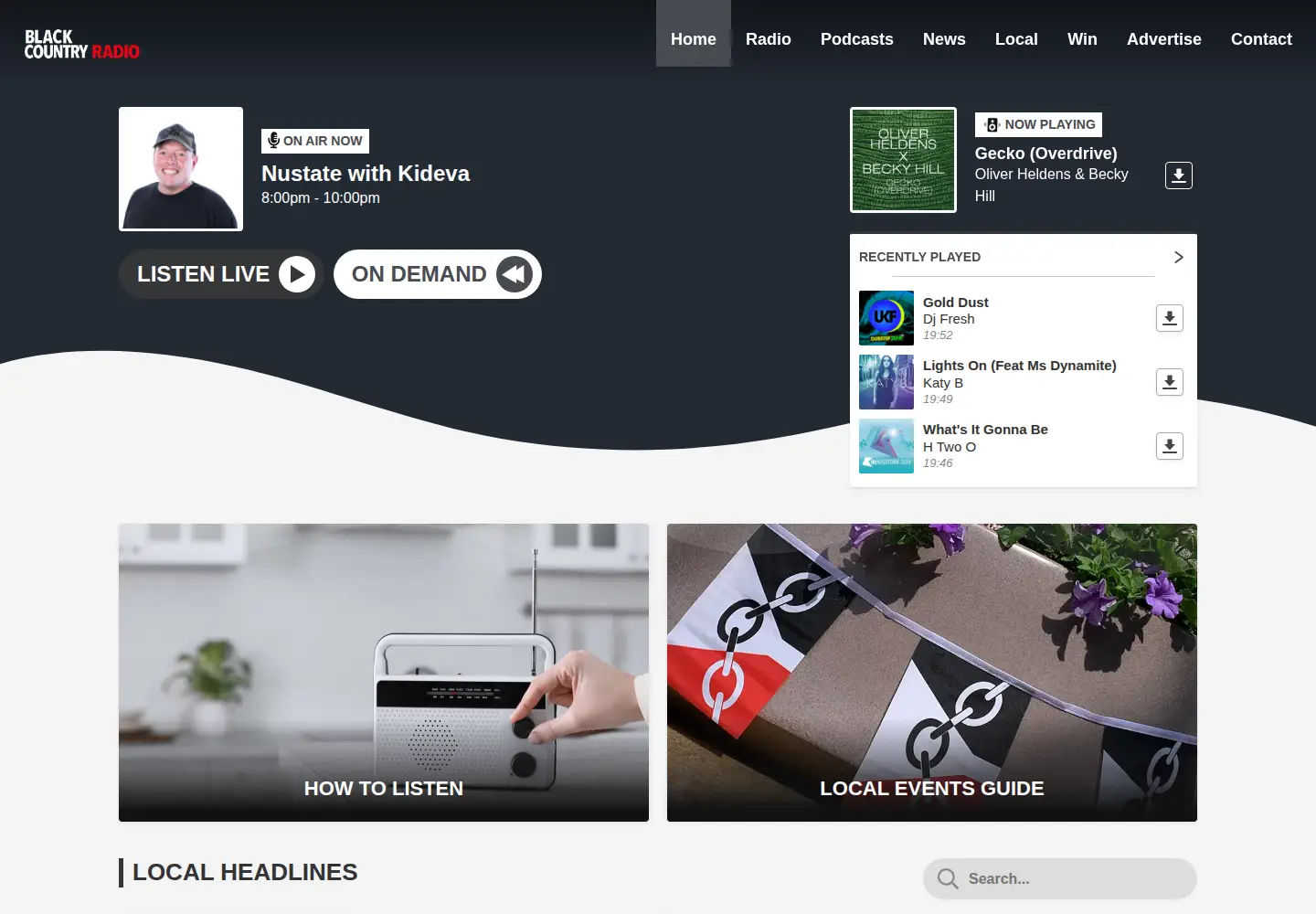The image size is (1316, 914).
Task: Download Lights On by Katy B
Action: (x=1170, y=382)
